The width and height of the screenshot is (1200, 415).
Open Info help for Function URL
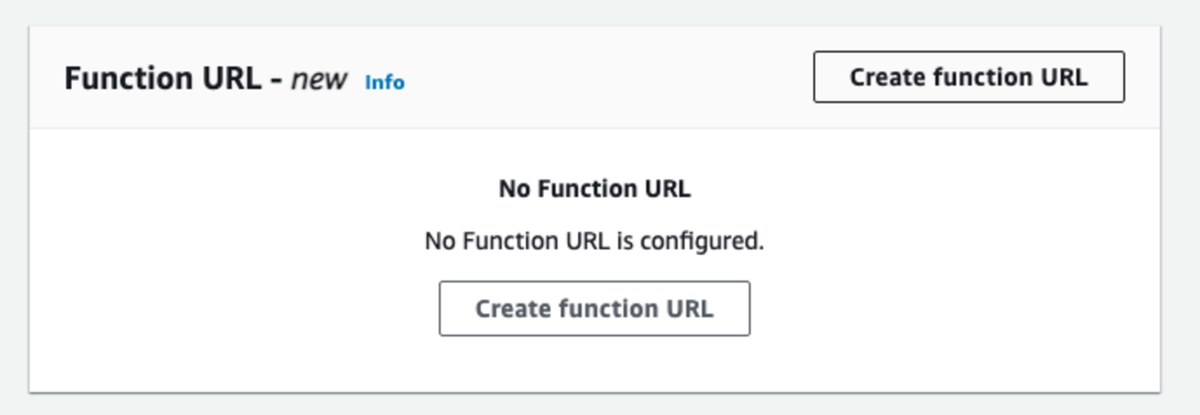coord(384,82)
